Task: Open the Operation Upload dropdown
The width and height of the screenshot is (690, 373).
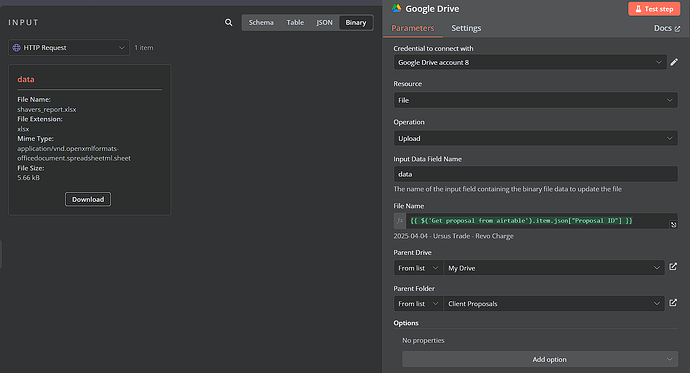Action: click(536, 139)
